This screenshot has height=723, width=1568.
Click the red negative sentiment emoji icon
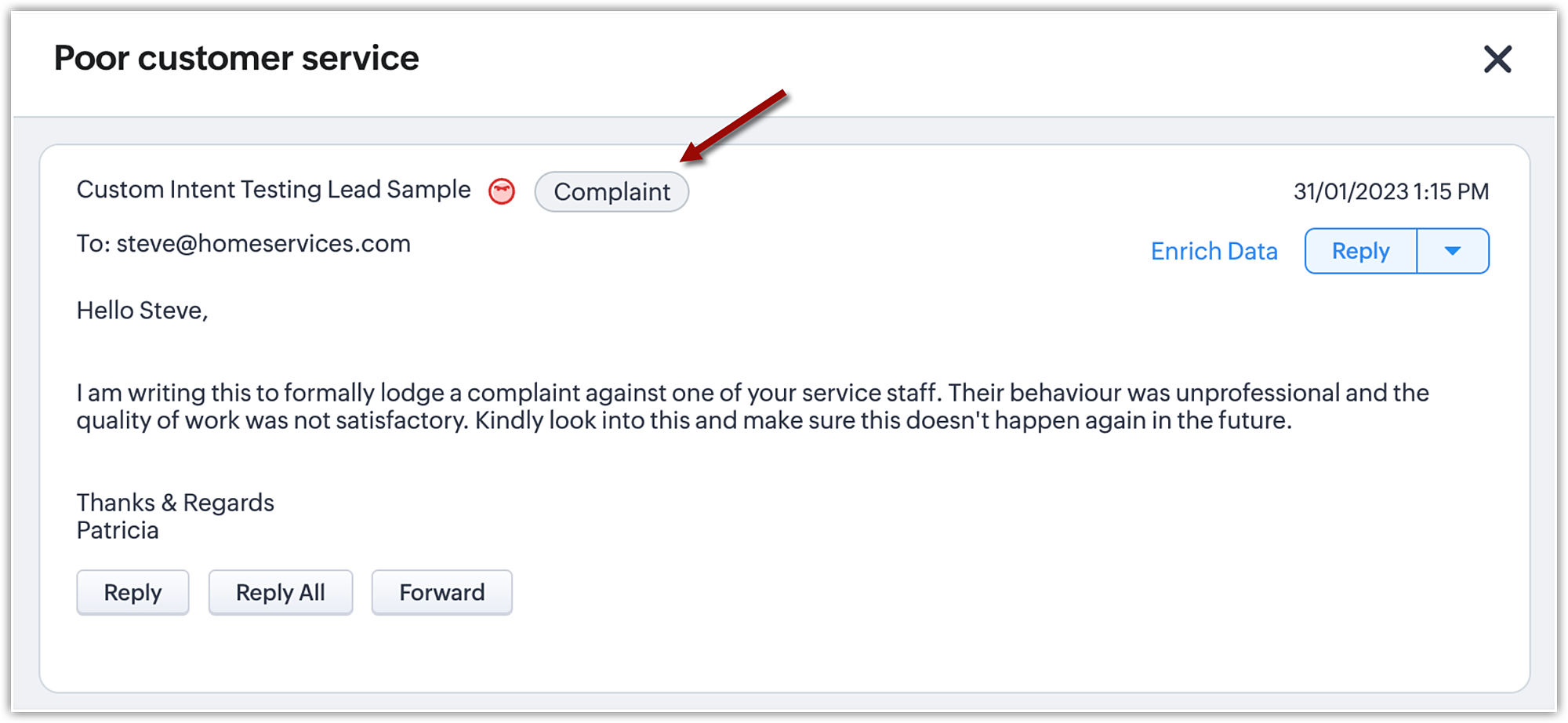pyautogui.click(x=502, y=191)
